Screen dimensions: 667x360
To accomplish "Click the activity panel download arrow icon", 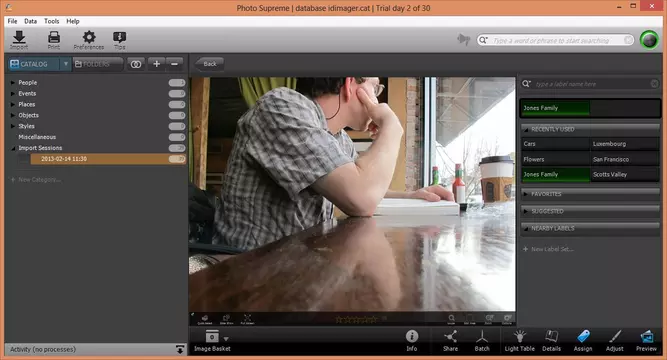I will 180,349.
